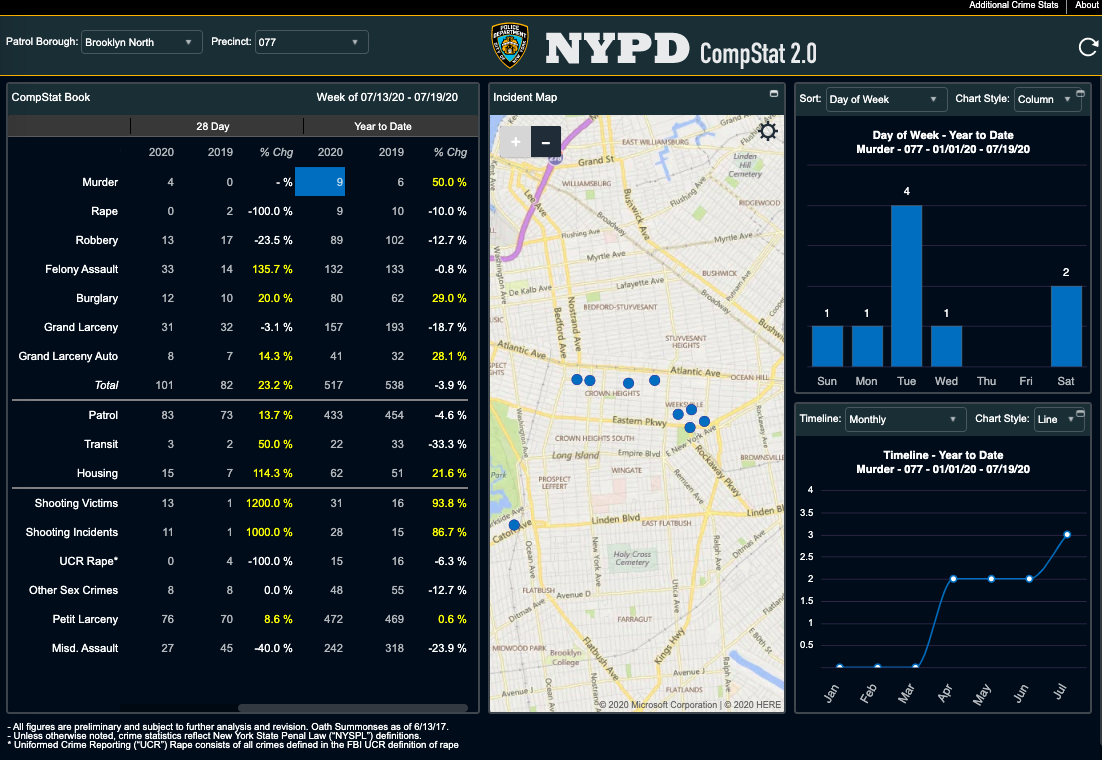Select the Felony Assault row label
Image resolution: width=1102 pixels, height=760 pixels.
[82, 269]
